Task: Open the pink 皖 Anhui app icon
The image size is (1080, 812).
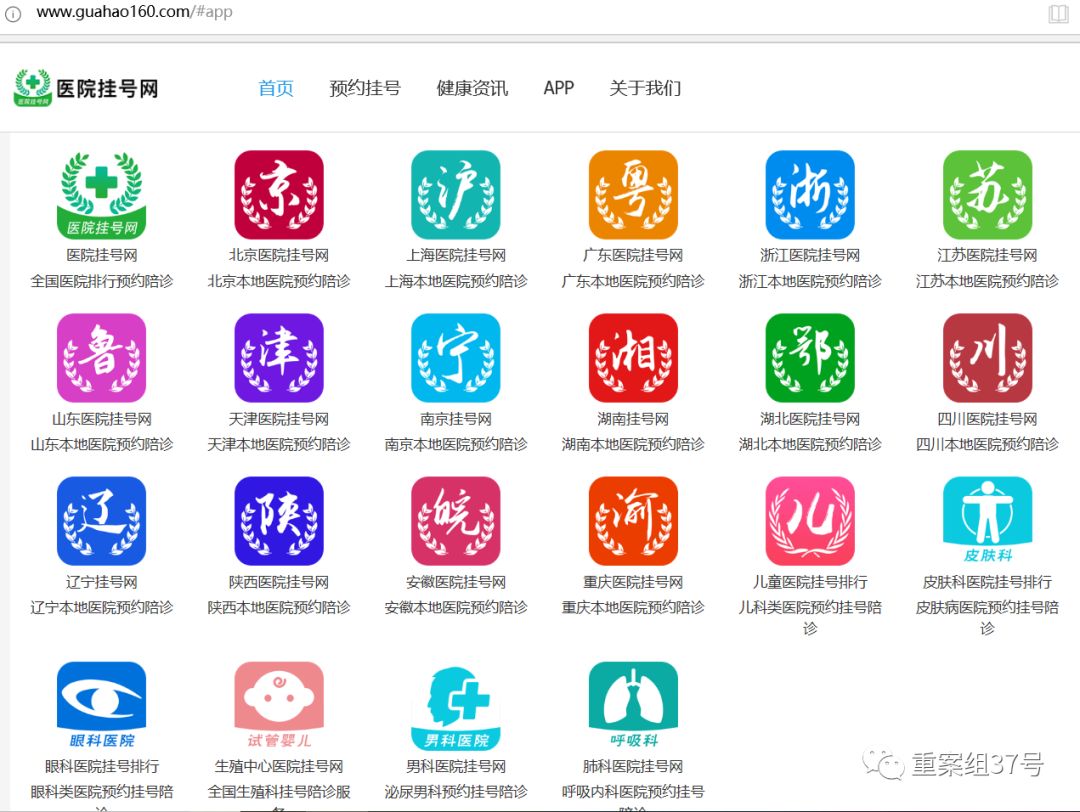Action: [x=456, y=521]
